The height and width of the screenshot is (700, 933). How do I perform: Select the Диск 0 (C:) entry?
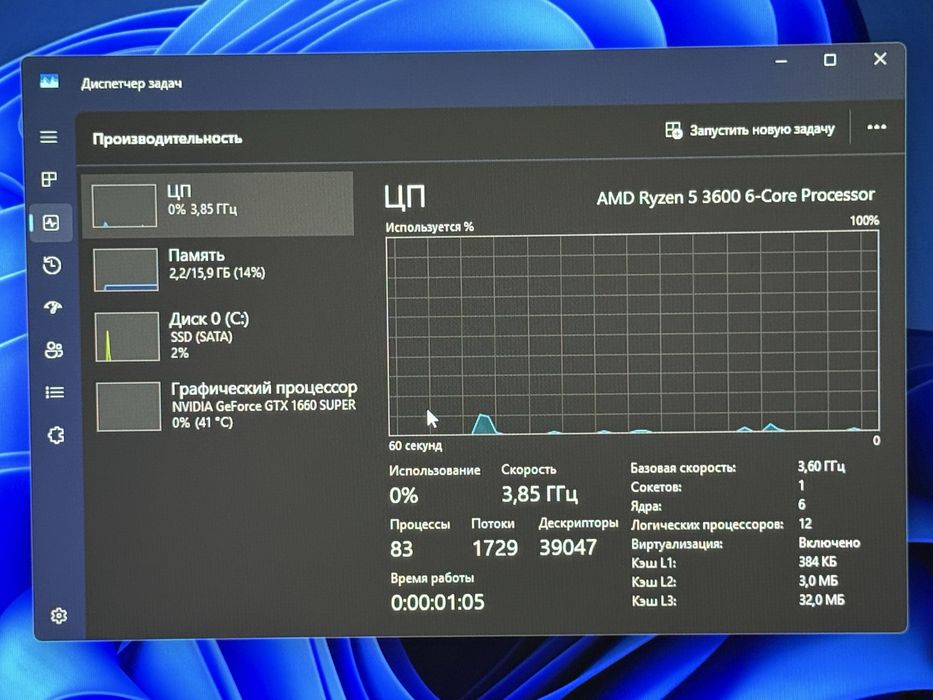[x=220, y=336]
